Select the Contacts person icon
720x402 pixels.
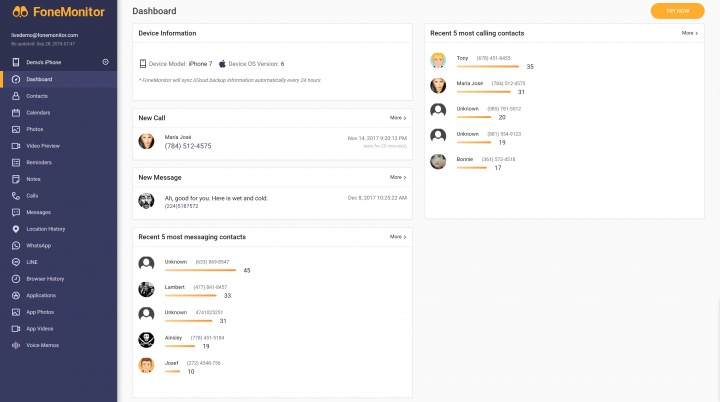[16, 96]
